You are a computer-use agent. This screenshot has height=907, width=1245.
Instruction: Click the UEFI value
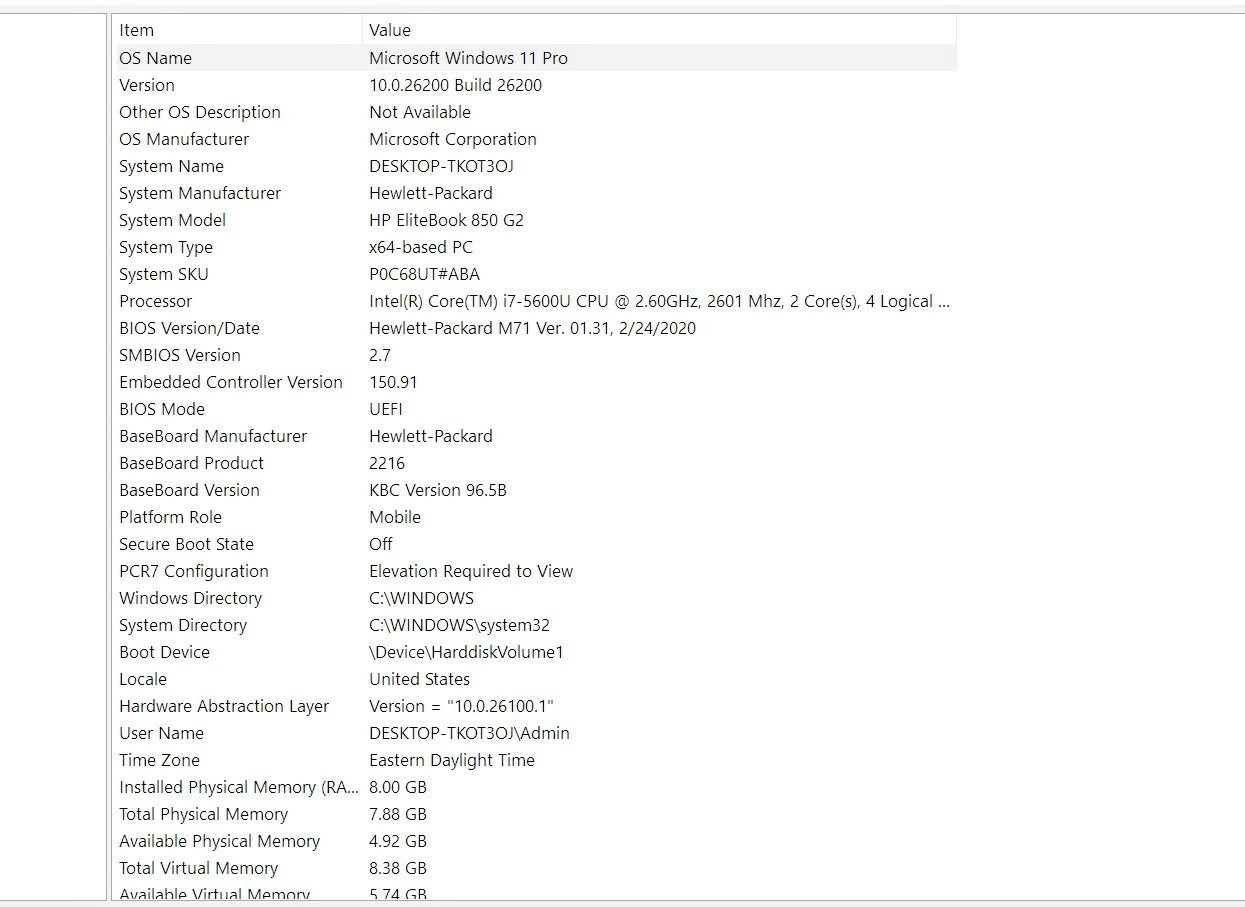[386, 409]
